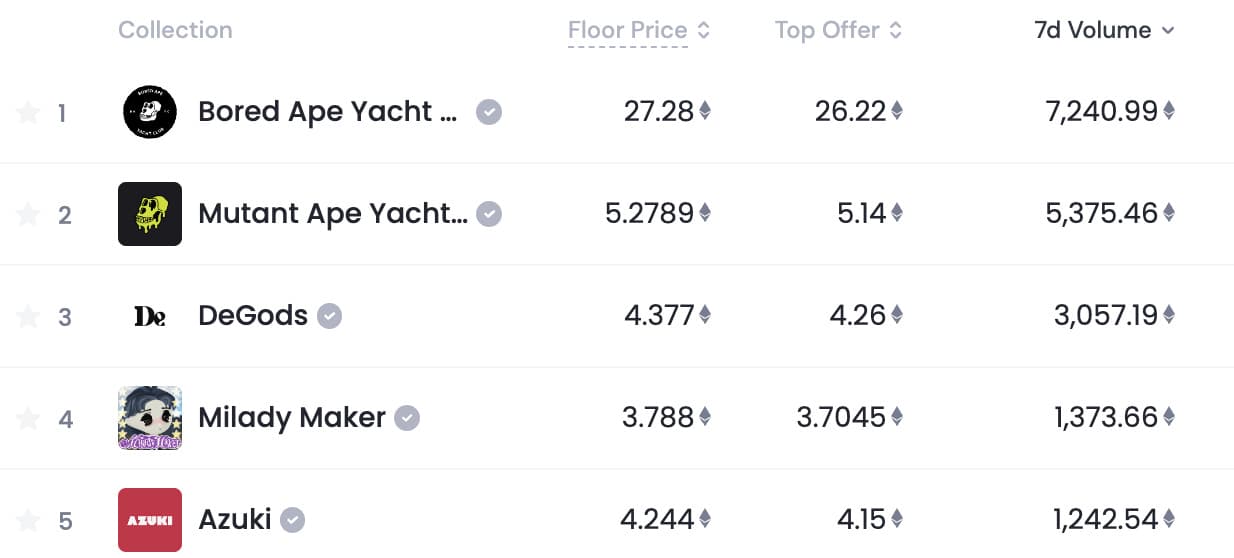
Task: Click the Collection column header
Action: click(175, 30)
